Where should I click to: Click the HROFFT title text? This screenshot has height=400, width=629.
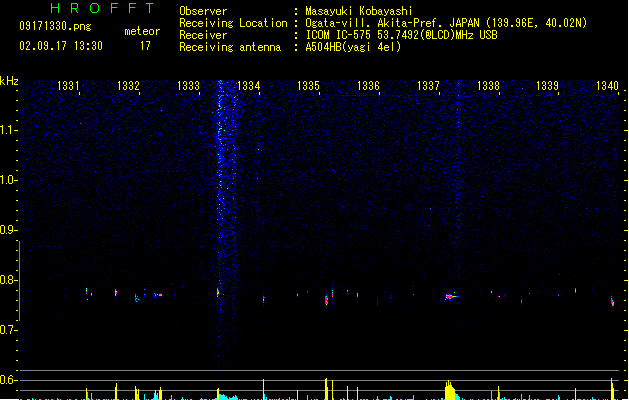[x=102, y=8]
